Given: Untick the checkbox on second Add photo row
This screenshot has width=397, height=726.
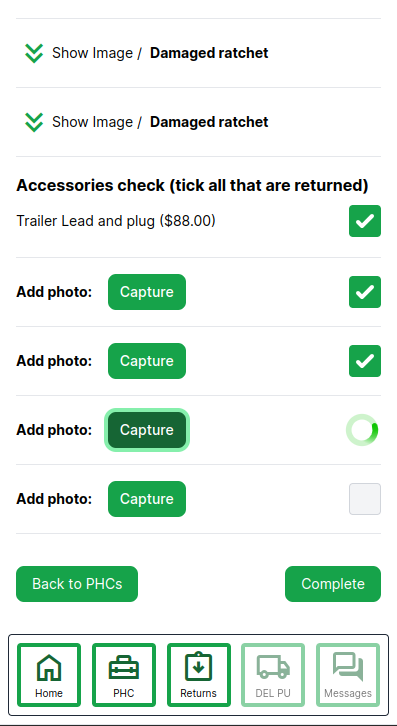Looking at the screenshot, I should [x=365, y=361].
